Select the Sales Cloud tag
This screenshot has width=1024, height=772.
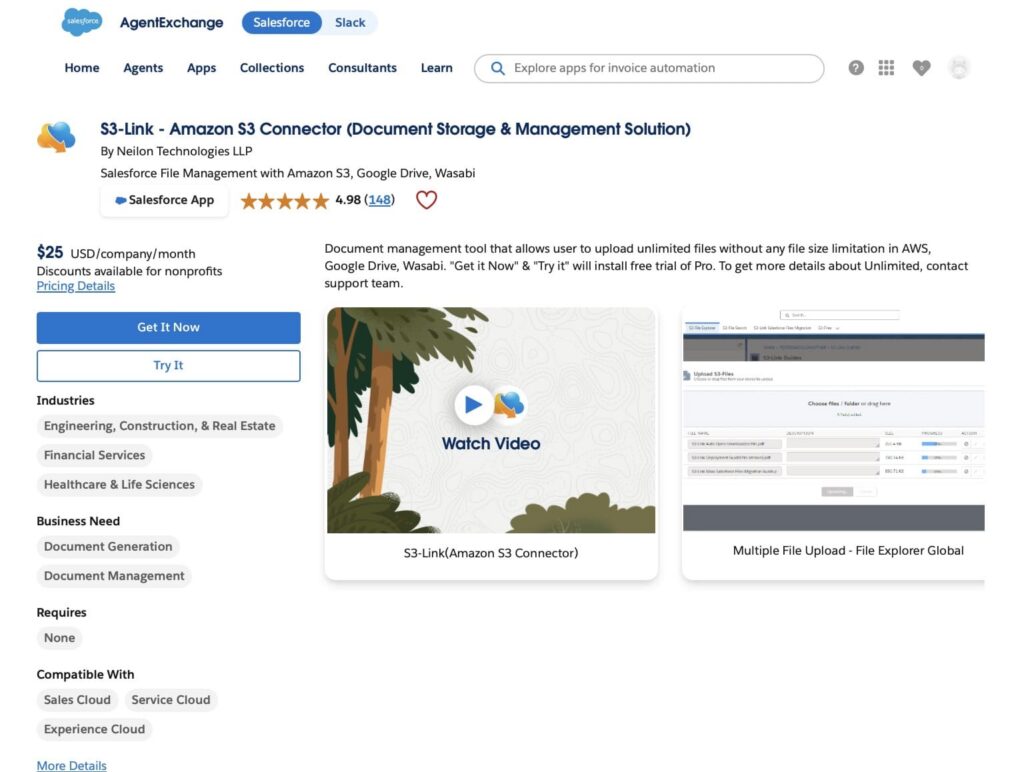click(x=77, y=700)
